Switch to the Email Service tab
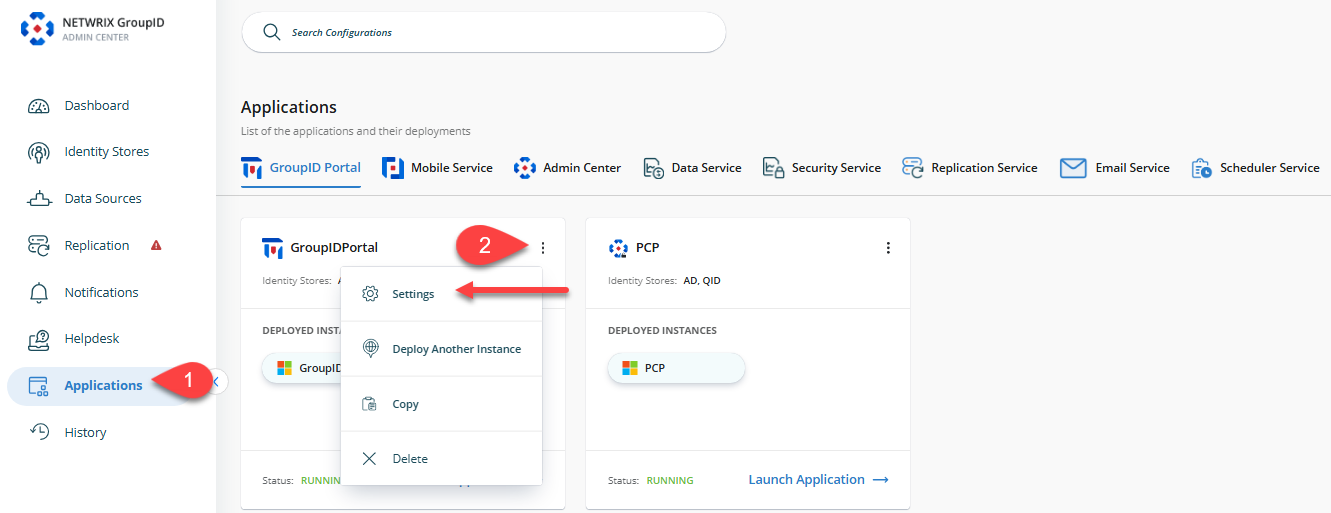Viewport: 1331px width, 513px height. pyautogui.click(x=1115, y=168)
